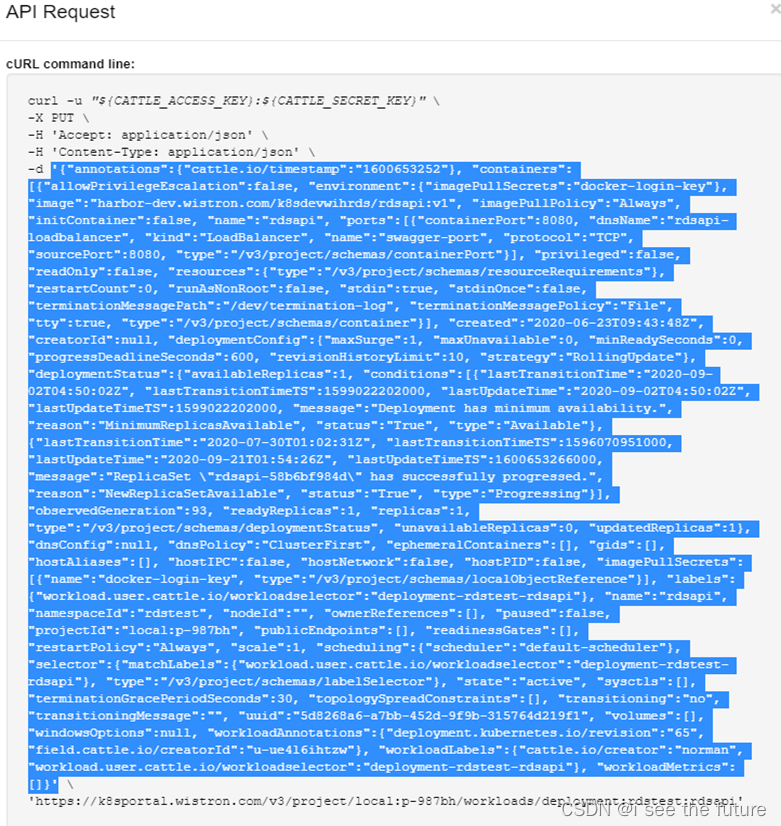Click the observedGeneration:93 text
Viewport: 781px width, 826px height.
pyautogui.click(x=121, y=510)
